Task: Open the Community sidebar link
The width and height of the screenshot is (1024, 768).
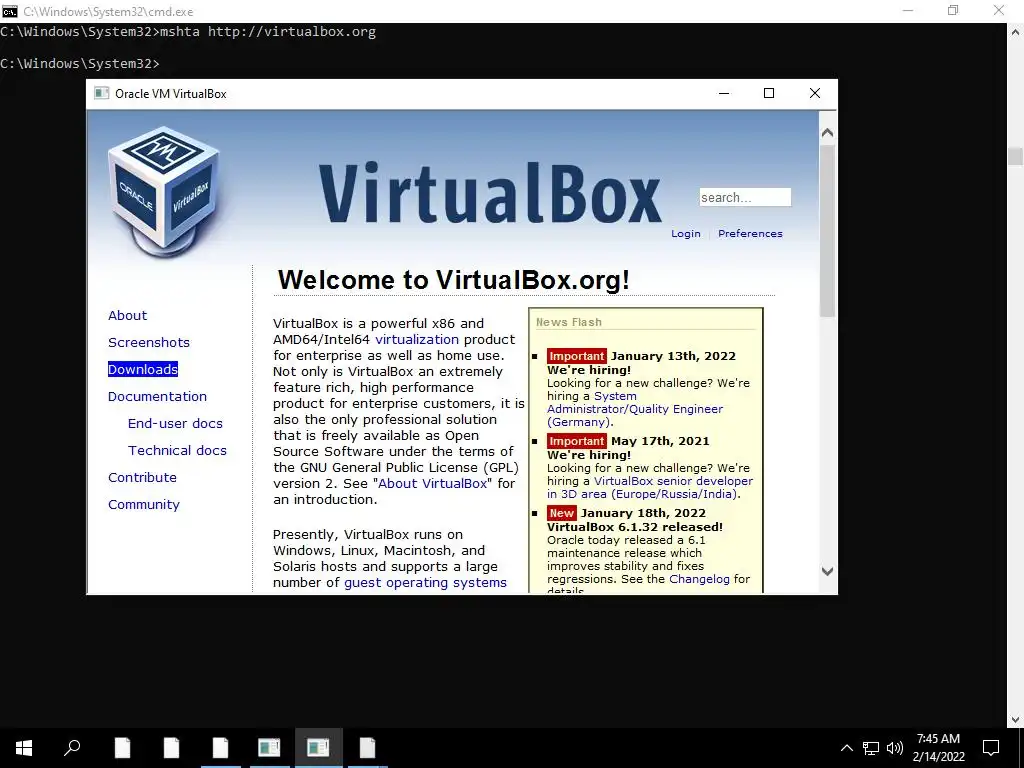Action: click(144, 504)
